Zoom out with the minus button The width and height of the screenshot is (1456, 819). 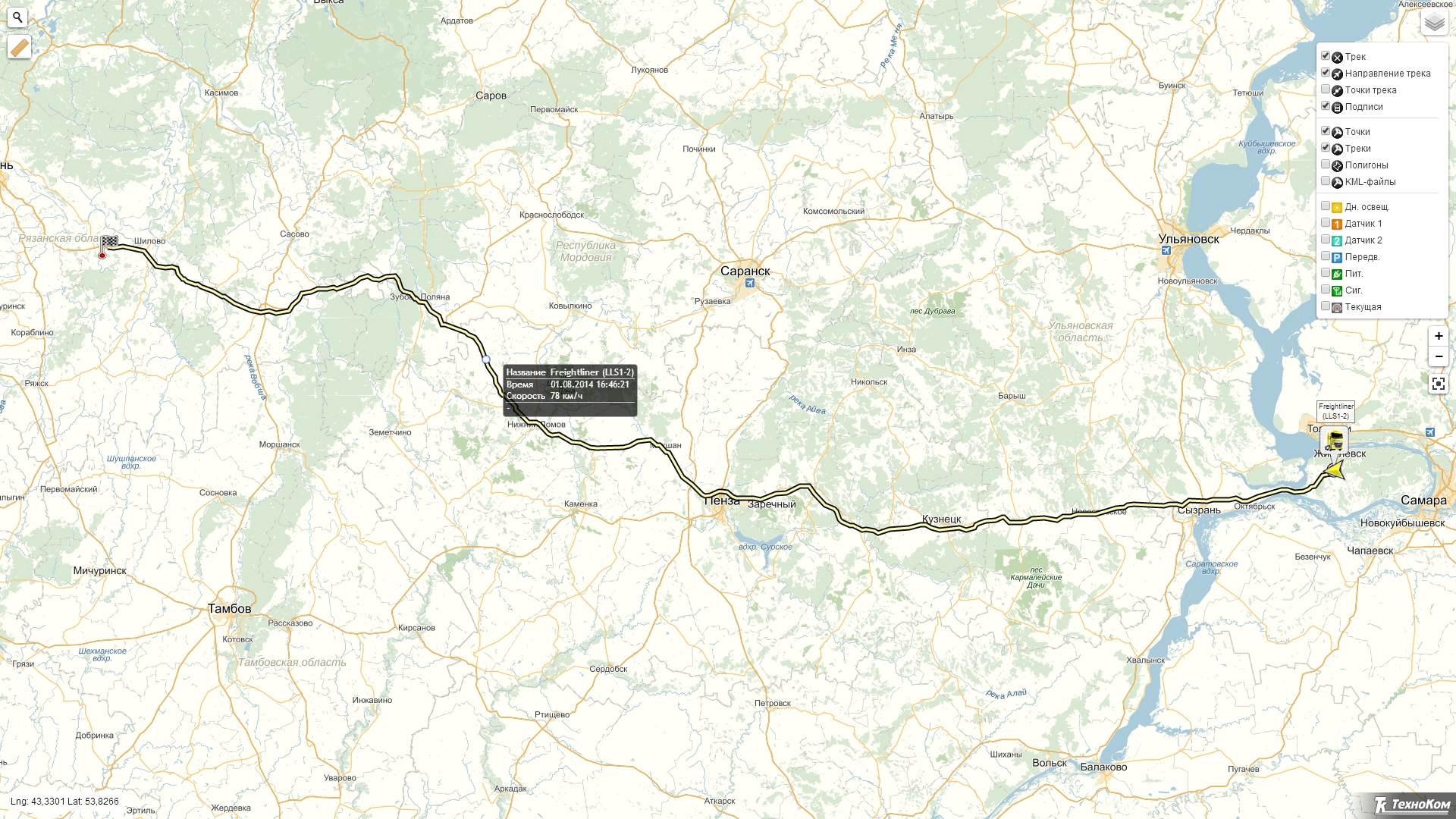pyautogui.click(x=1439, y=356)
